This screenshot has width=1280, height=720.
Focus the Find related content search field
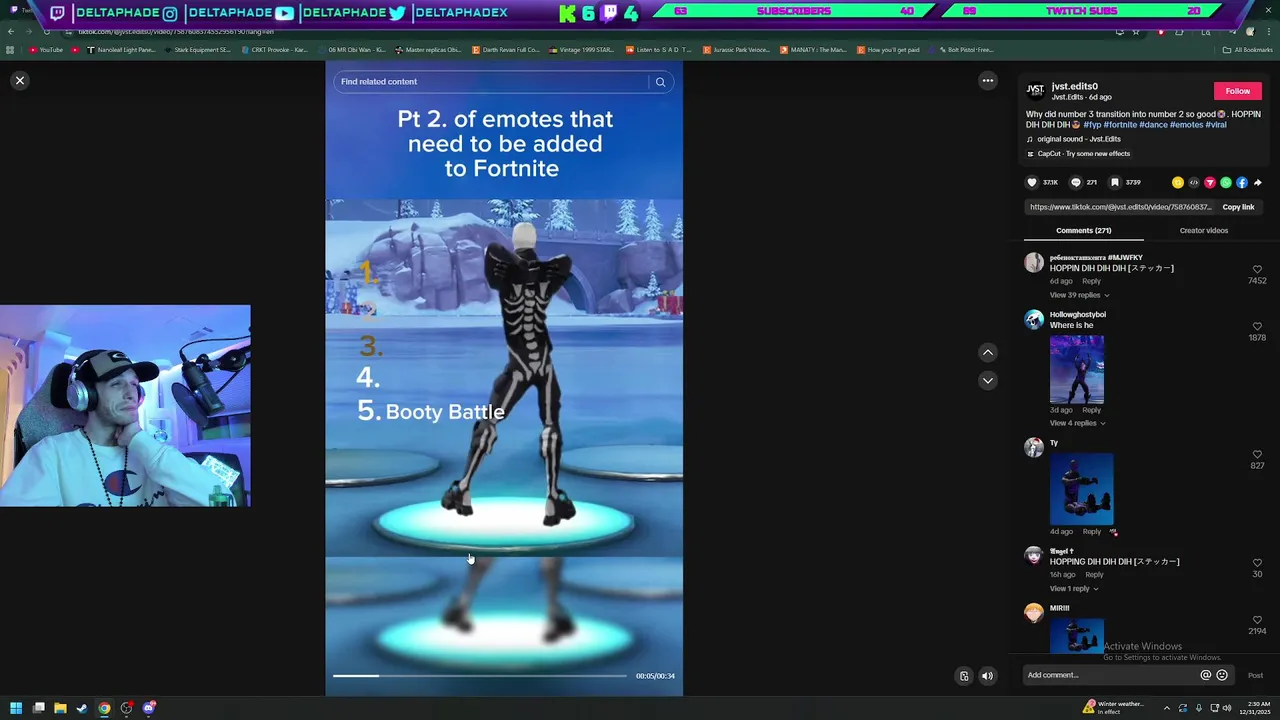(493, 82)
